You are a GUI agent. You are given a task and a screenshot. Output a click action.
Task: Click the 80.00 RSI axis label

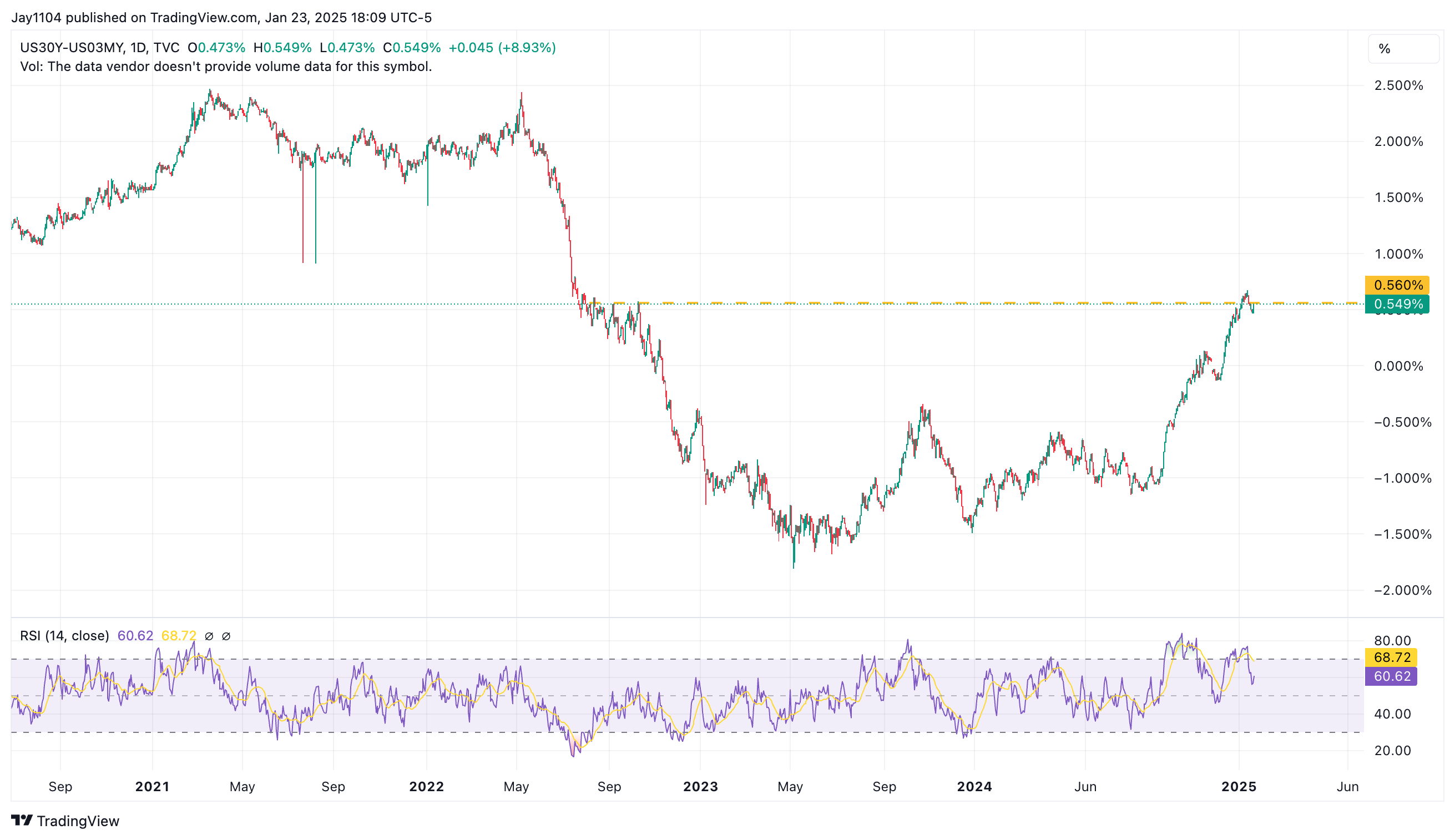1392,640
